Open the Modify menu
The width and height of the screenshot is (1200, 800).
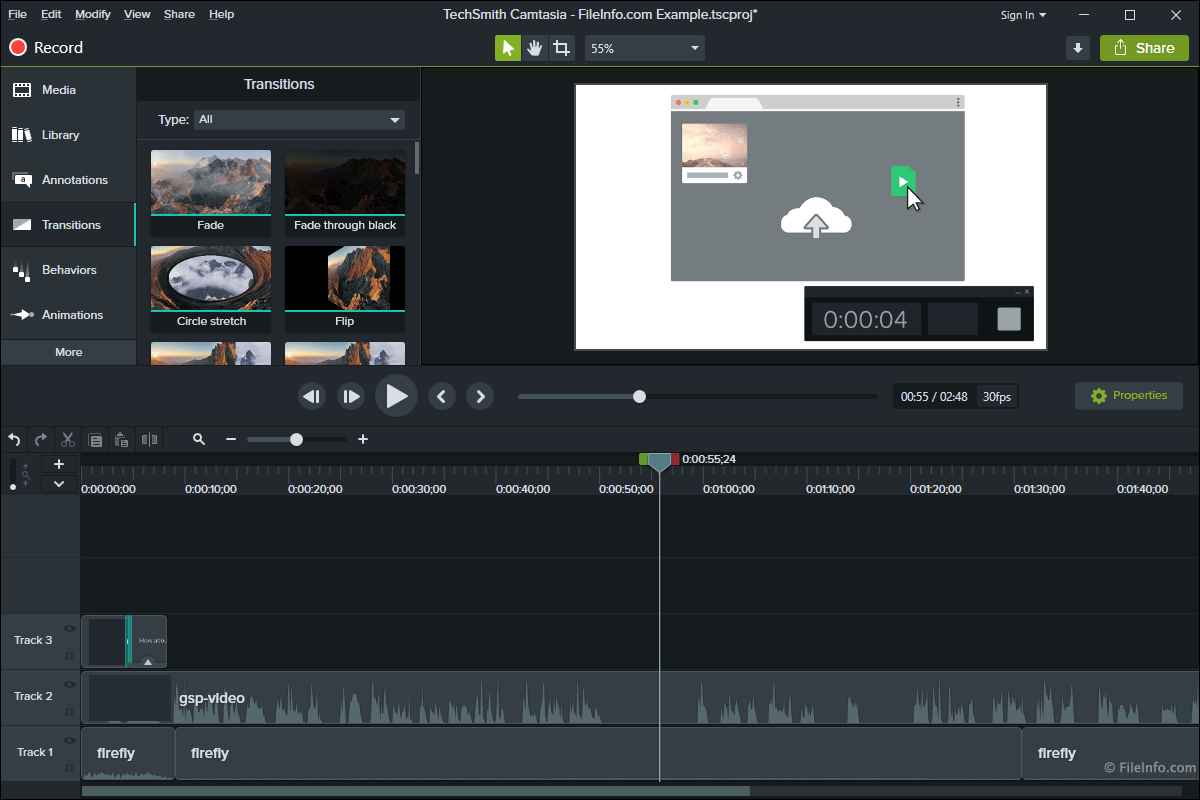point(93,15)
